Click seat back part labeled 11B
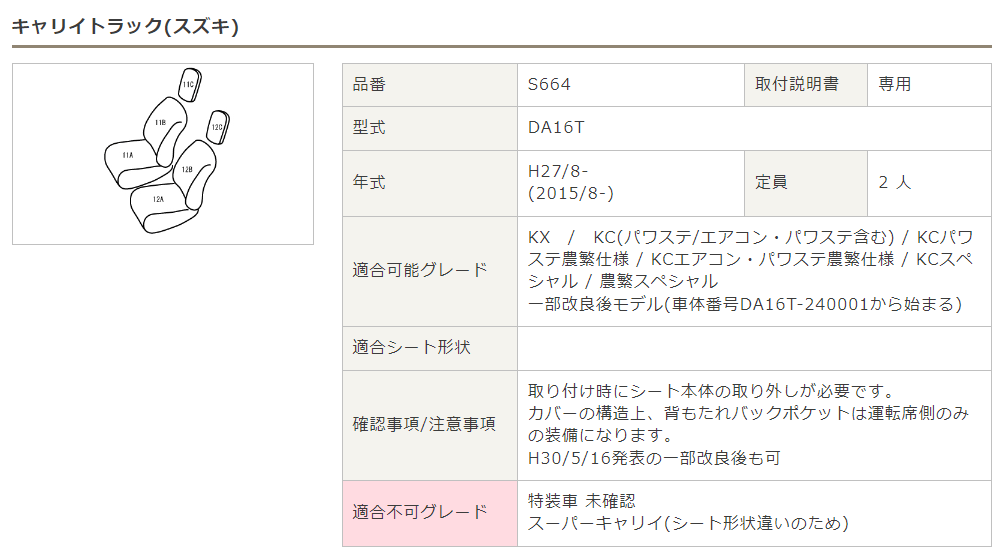The height and width of the screenshot is (557, 1001). click(165, 130)
